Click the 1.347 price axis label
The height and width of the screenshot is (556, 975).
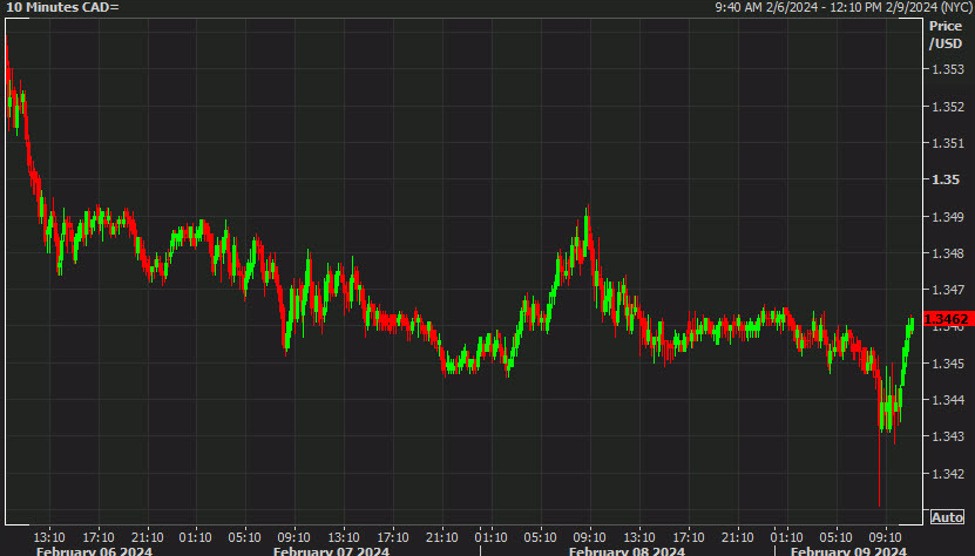pyautogui.click(x=948, y=290)
